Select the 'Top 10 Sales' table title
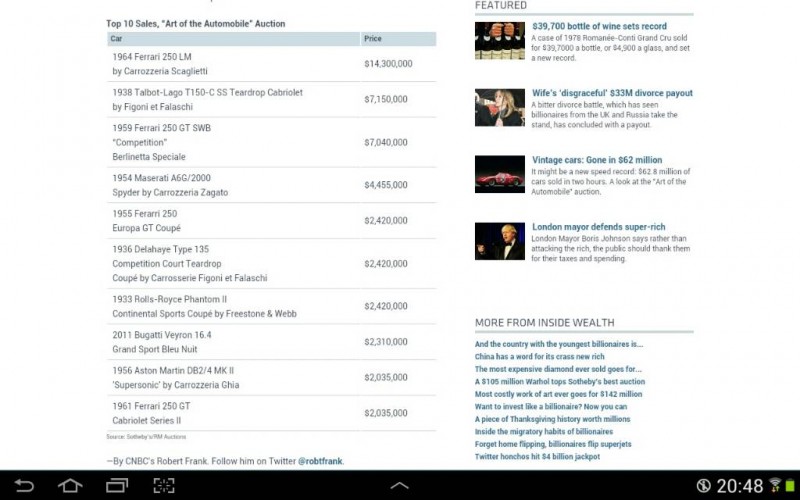Image resolution: width=800 pixels, height=500 pixels. (x=195, y=23)
